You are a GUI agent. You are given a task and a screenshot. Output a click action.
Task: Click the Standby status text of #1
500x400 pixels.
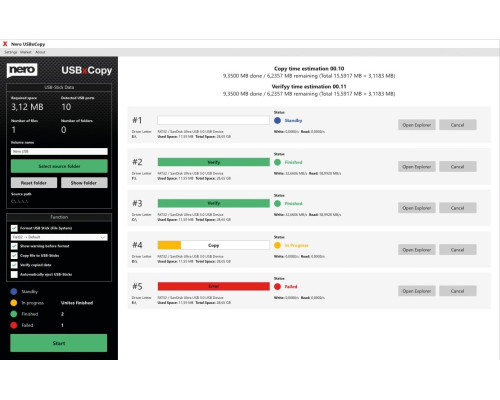293,120
